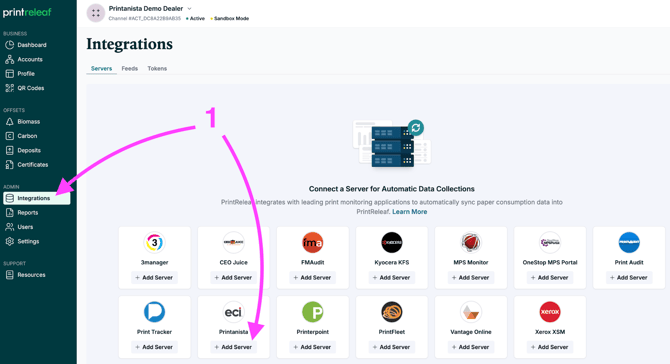
Task: Click the 3manager logo icon
Action: pyautogui.click(x=154, y=243)
